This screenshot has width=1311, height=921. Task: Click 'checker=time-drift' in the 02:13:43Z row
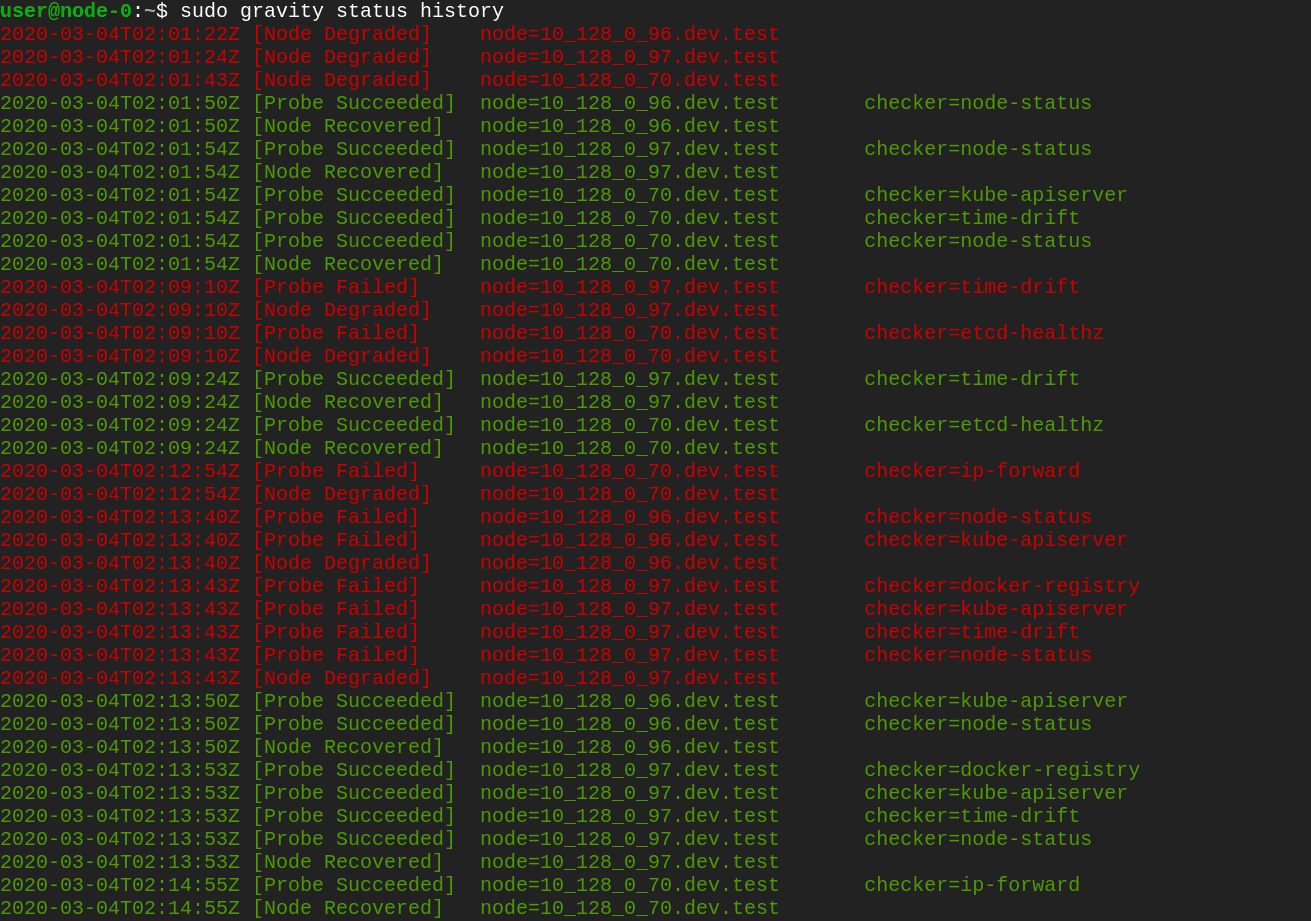(x=972, y=632)
